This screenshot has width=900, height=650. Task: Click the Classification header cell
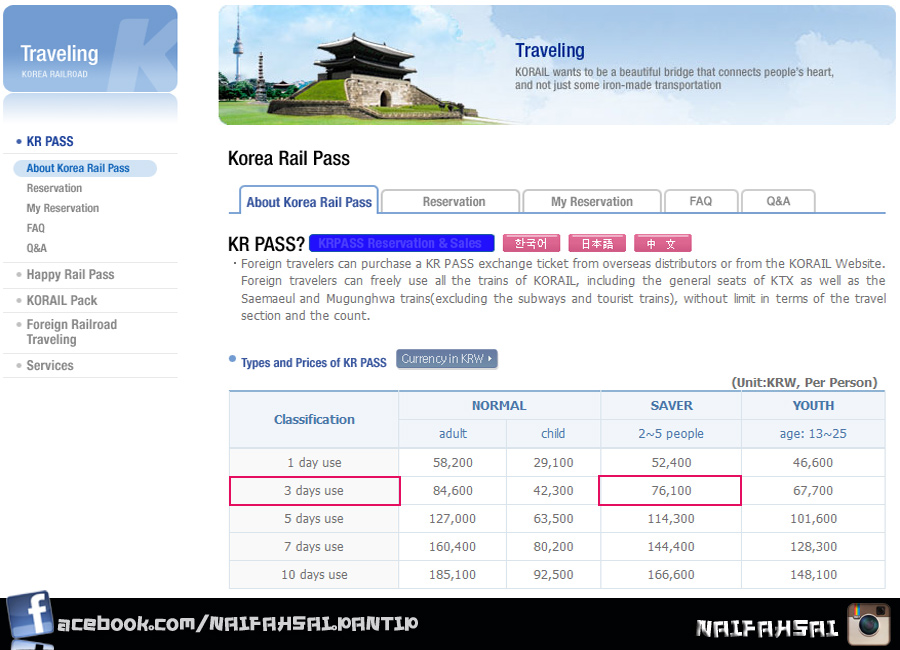[314, 419]
